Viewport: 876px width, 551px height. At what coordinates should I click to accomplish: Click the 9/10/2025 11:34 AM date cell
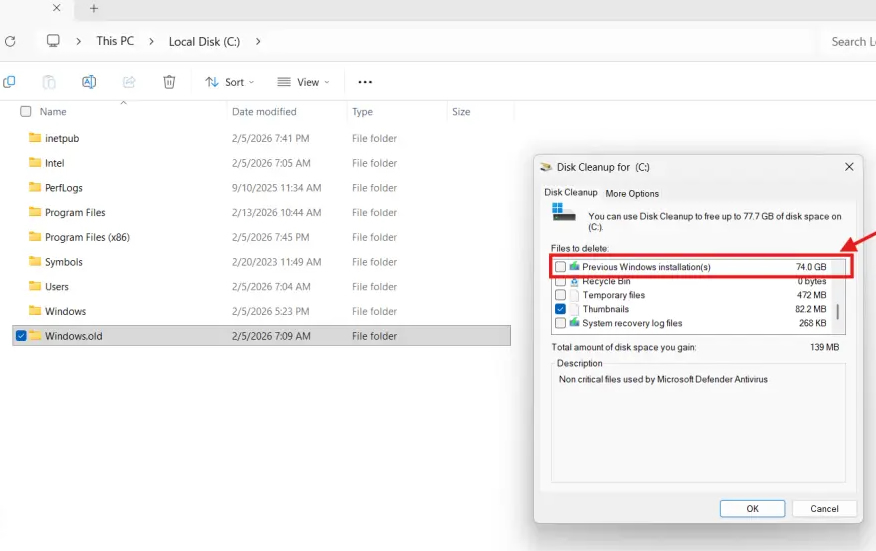pyautogui.click(x=277, y=188)
